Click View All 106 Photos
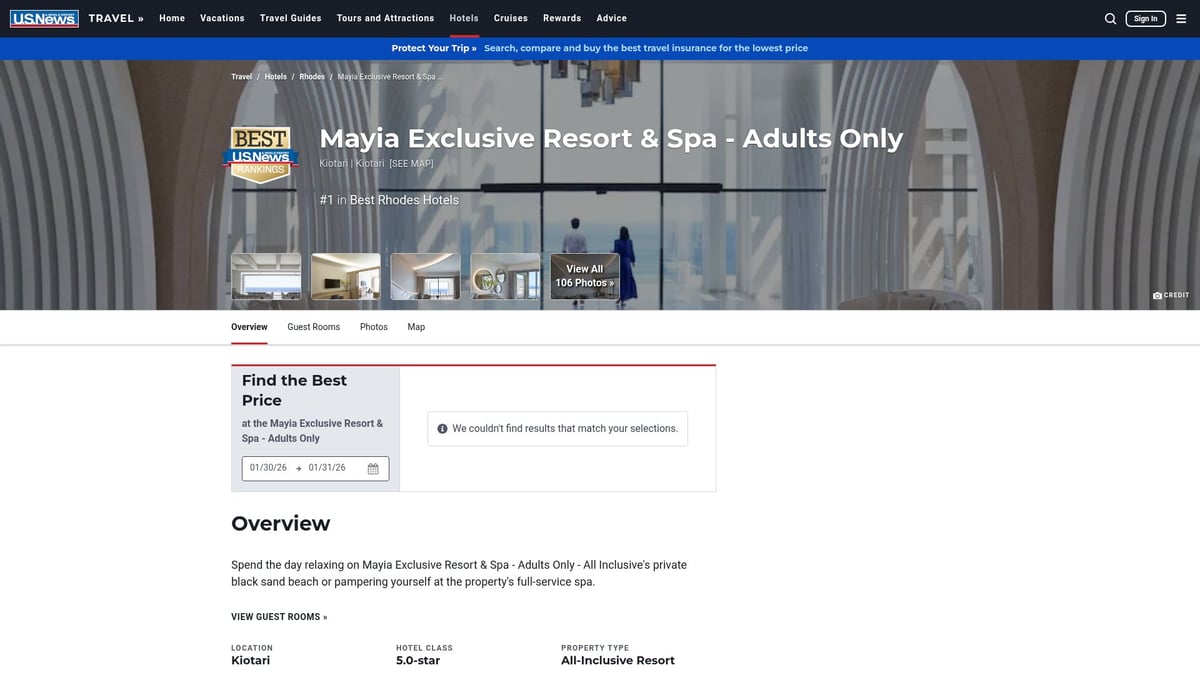 [x=584, y=275]
